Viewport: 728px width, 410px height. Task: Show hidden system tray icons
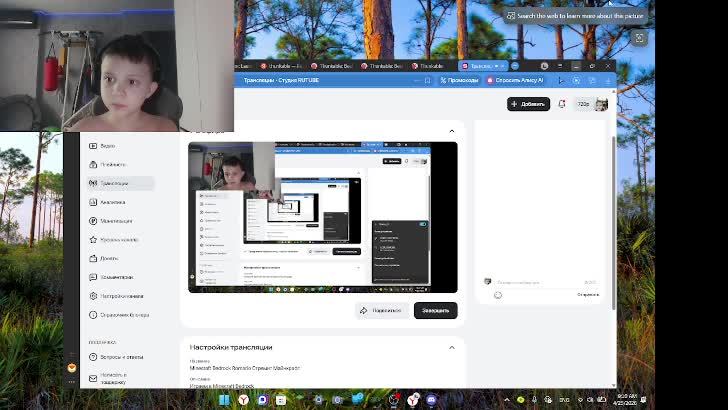click(x=507, y=399)
